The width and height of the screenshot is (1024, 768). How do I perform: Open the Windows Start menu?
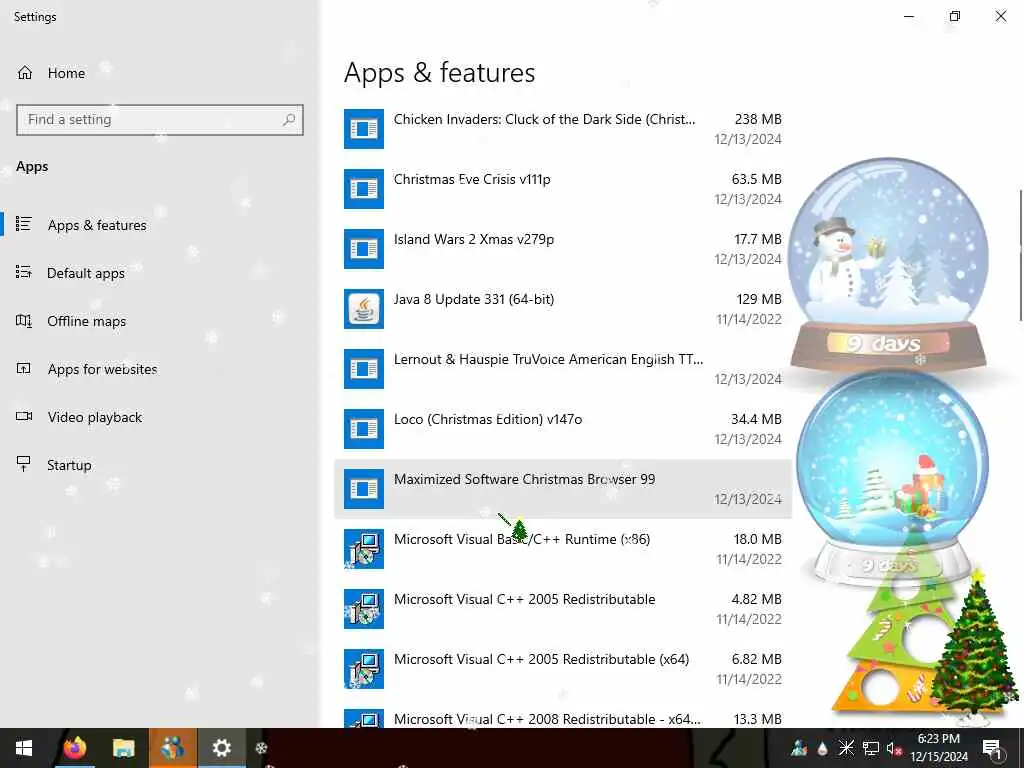(24, 748)
